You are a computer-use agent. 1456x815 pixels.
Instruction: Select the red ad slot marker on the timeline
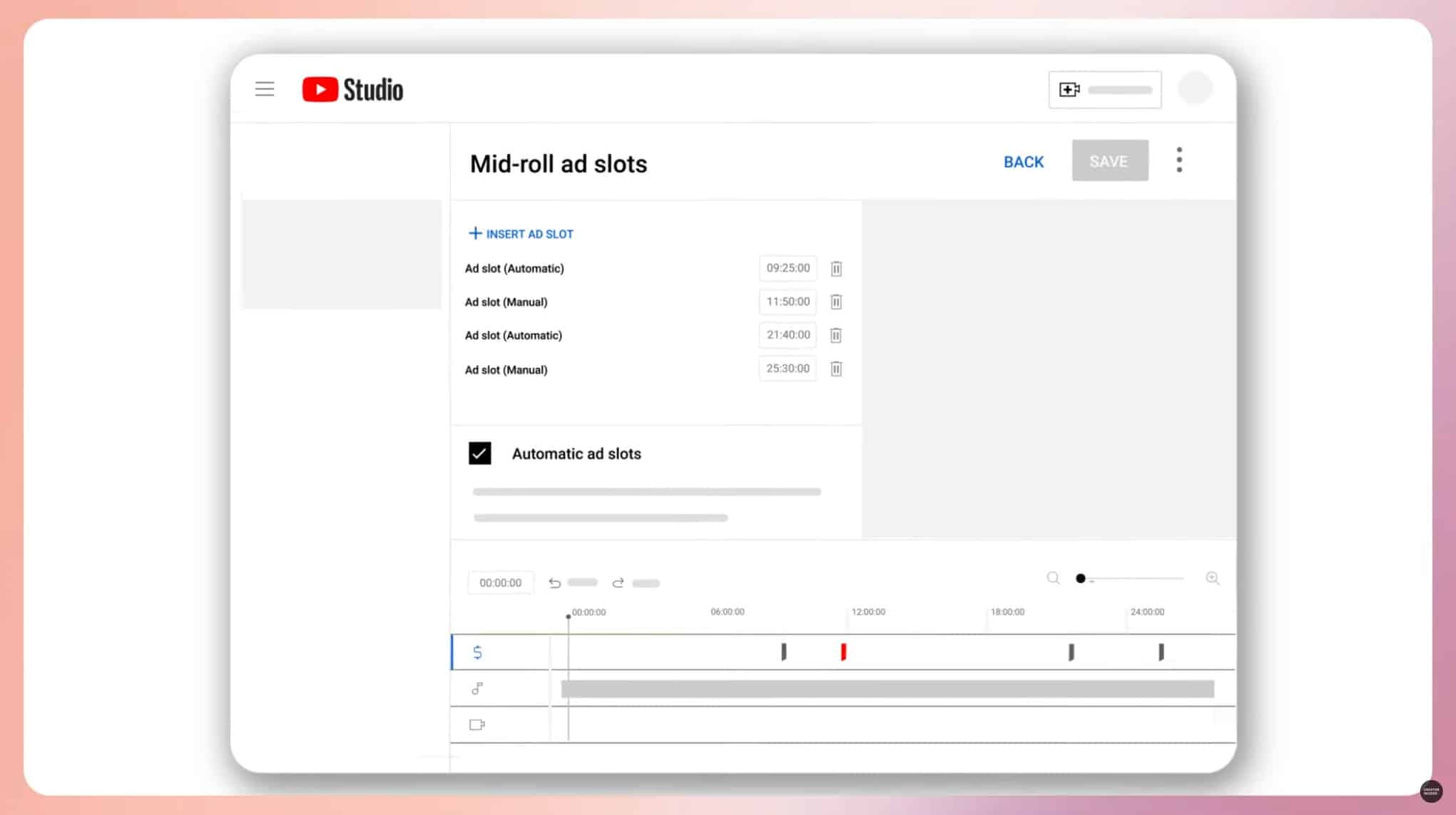pyautogui.click(x=842, y=651)
